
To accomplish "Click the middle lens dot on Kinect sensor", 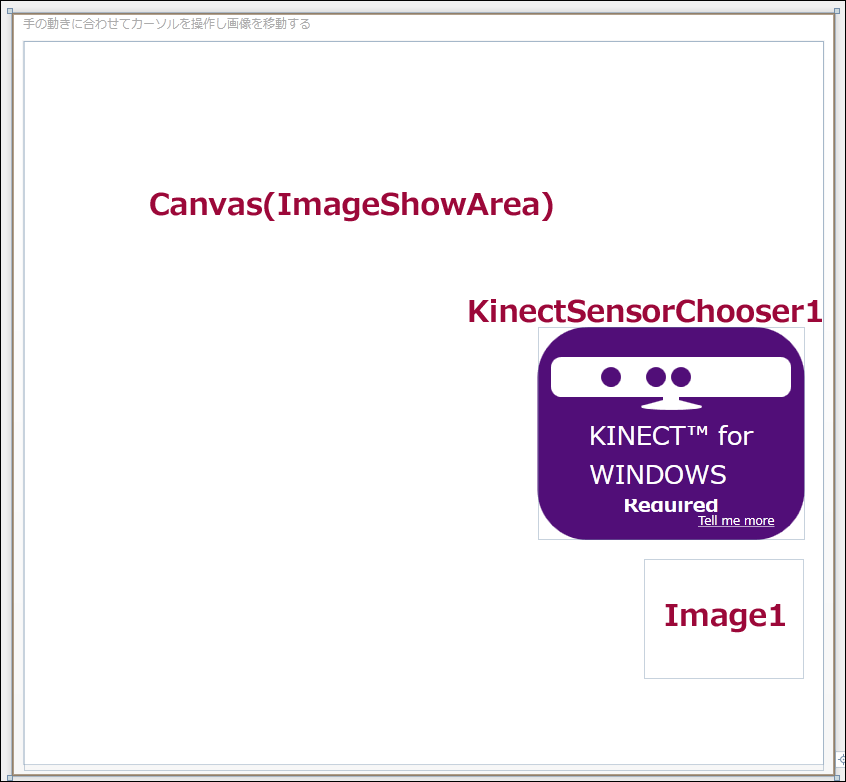I will 656,377.
